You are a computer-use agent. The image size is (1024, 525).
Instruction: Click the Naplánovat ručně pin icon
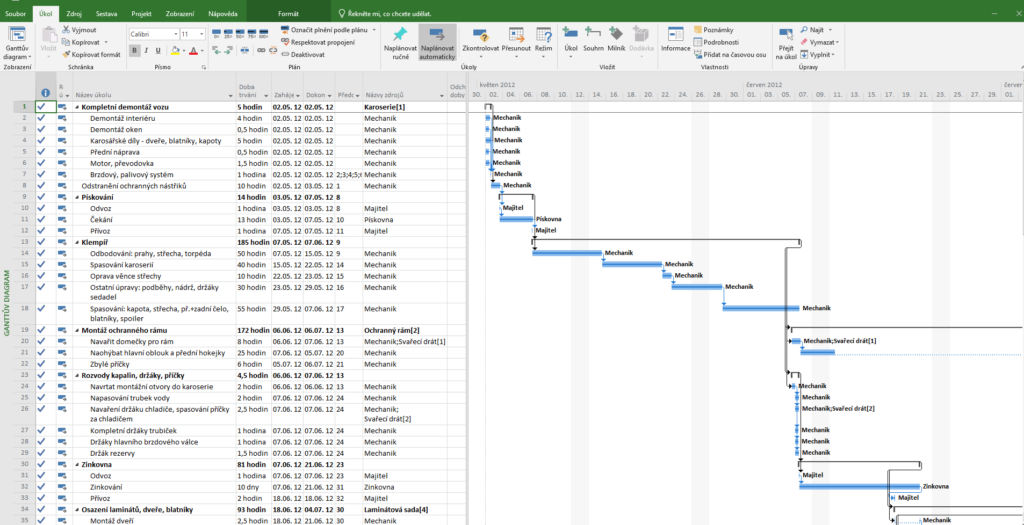pos(400,35)
